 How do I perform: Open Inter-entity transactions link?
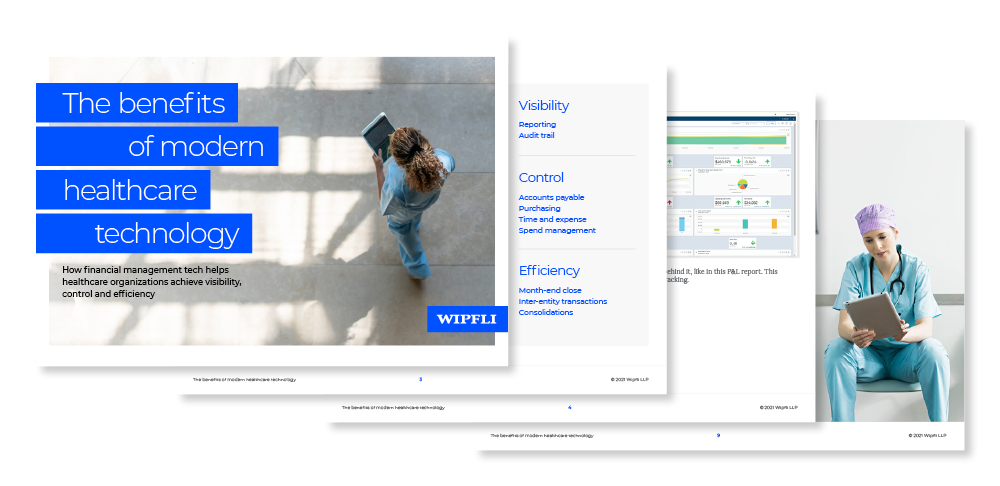click(x=562, y=301)
